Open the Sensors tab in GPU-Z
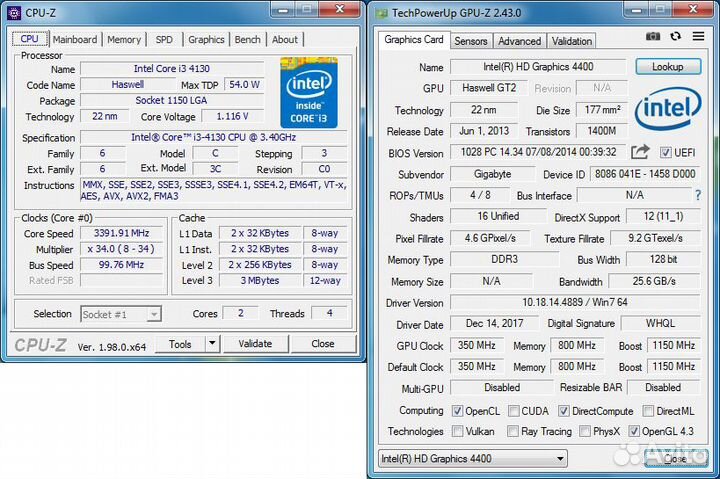This screenshot has height=479, width=720. (471, 41)
